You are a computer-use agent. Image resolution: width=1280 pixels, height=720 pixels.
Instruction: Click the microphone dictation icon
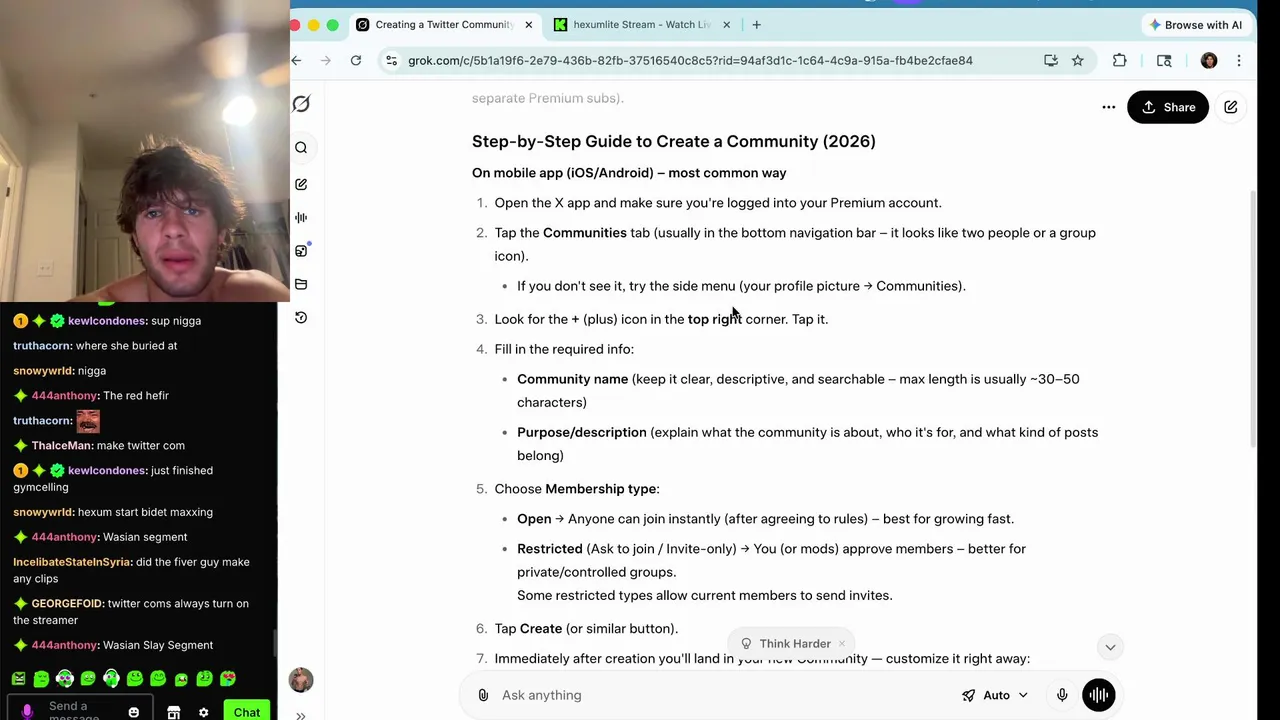tap(1062, 695)
